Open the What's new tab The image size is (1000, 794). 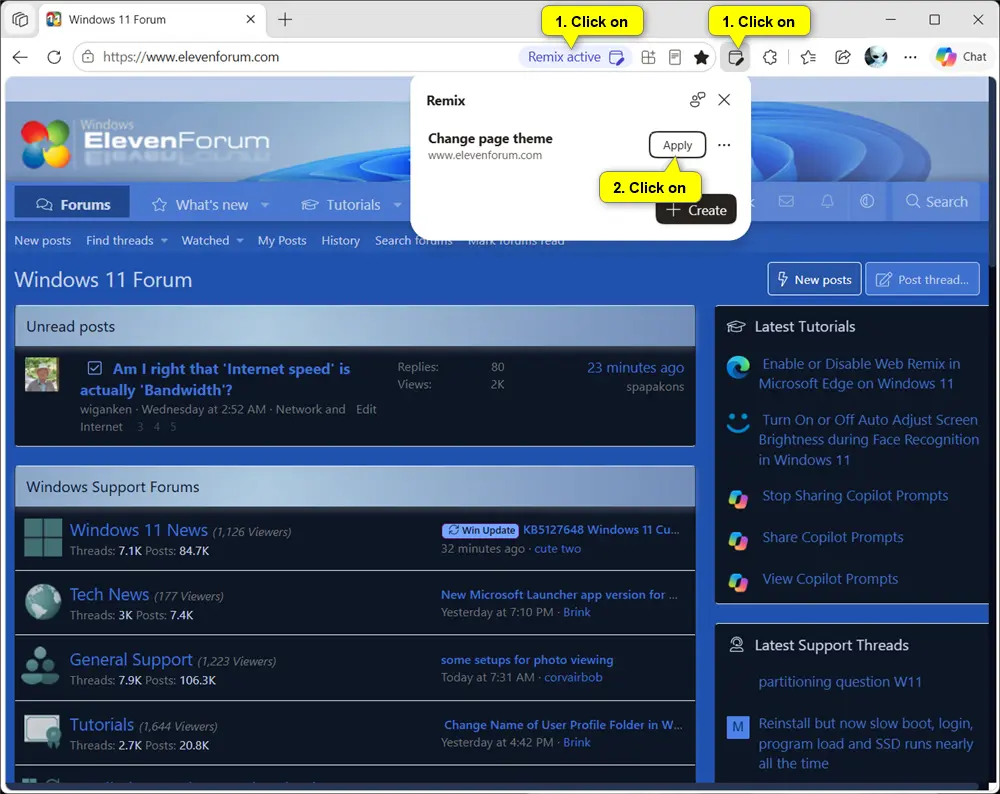(202, 205)
